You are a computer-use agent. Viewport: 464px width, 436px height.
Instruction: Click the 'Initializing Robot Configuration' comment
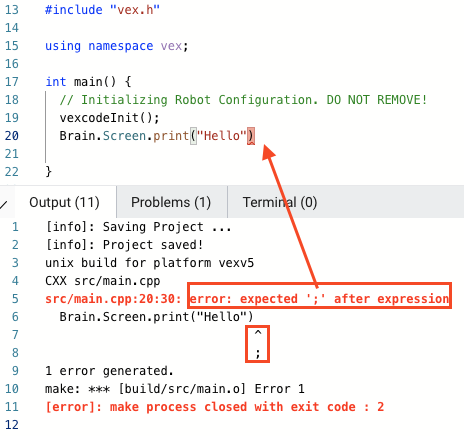[243, 100]
